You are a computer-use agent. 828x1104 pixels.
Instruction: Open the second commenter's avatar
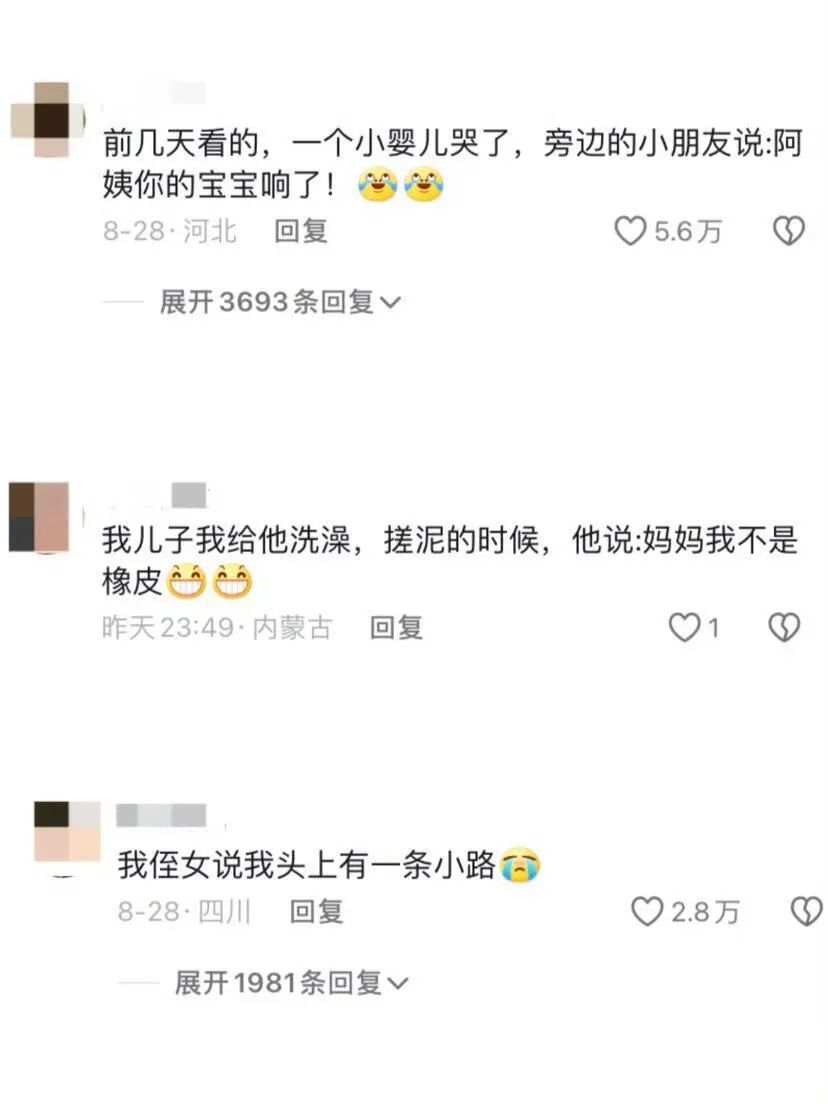click(x=39, y=517)
